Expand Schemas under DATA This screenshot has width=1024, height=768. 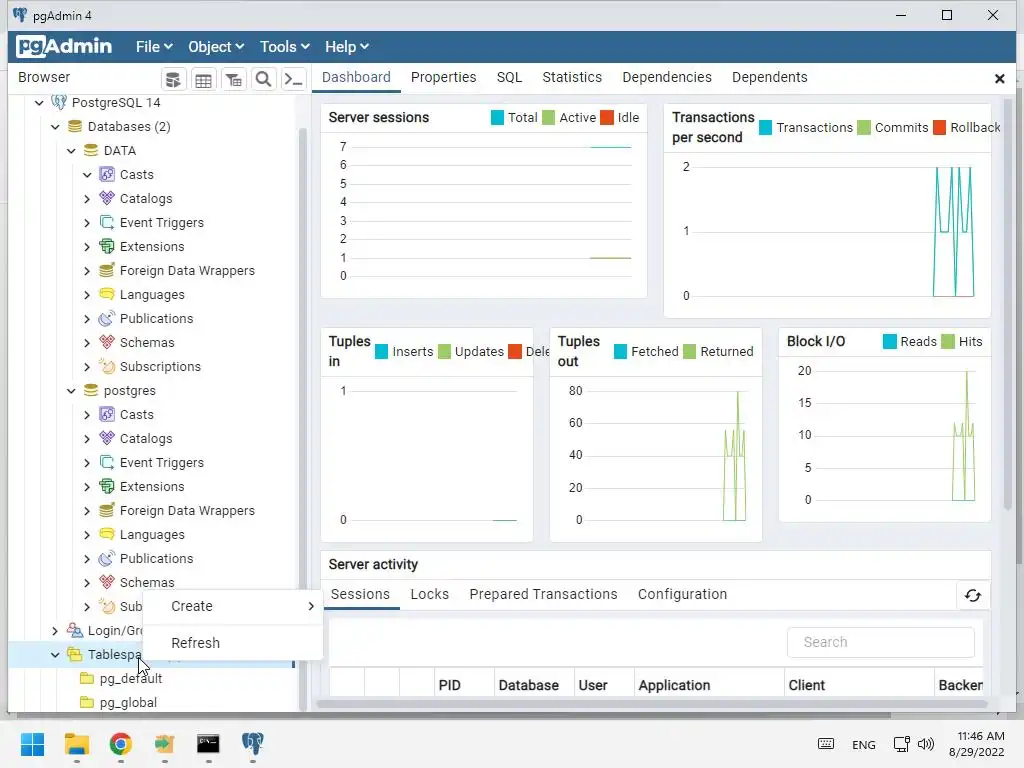point(87,343)
